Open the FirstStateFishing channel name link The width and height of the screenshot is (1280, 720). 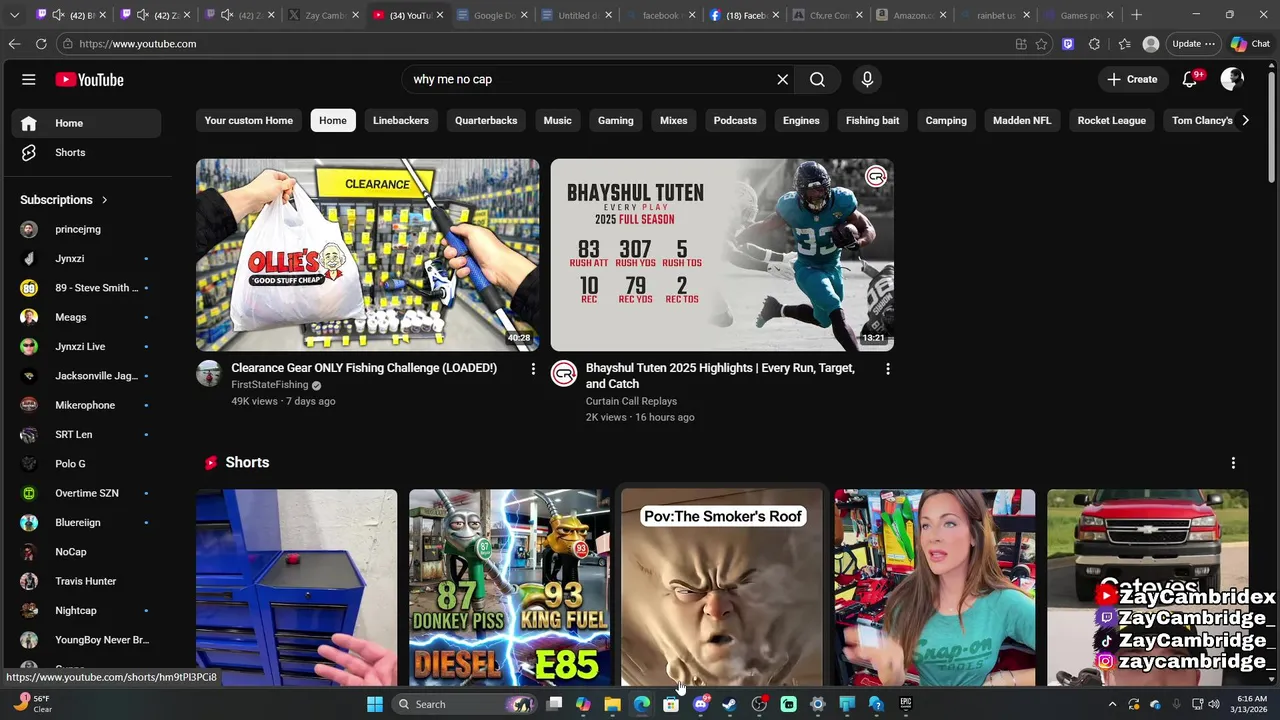coord(270,385)
